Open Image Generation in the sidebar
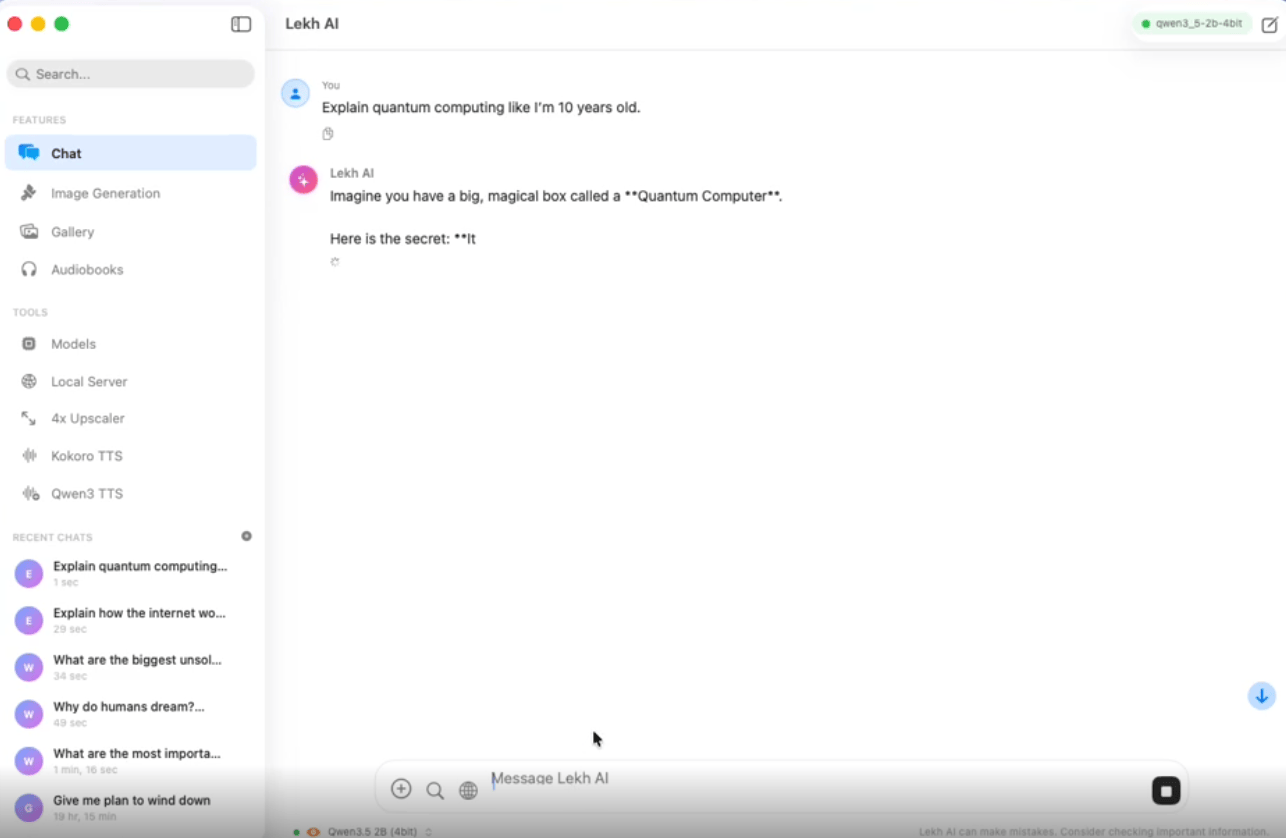1286x838 pixels. point(105,193)
